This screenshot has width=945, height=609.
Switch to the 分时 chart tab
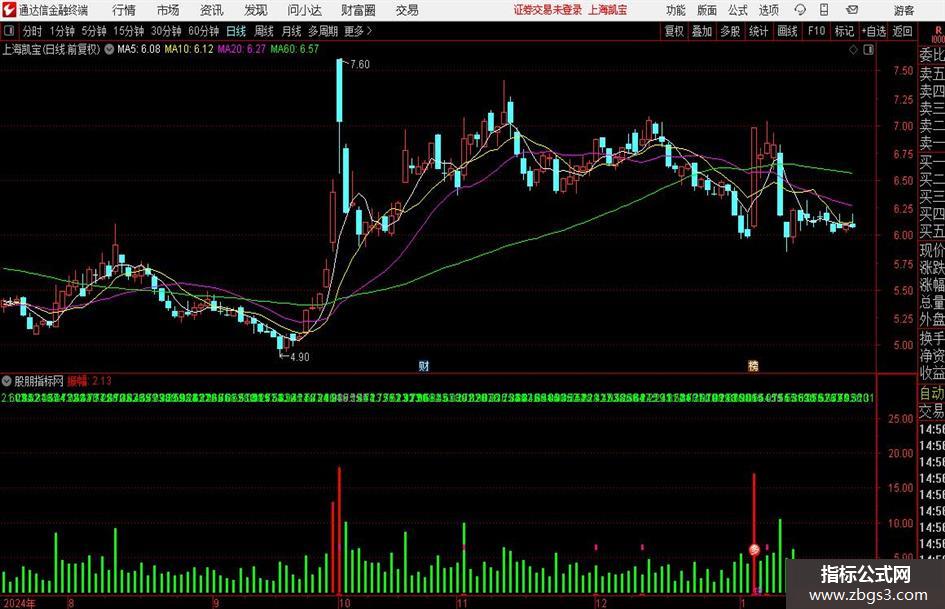(33, 31)
